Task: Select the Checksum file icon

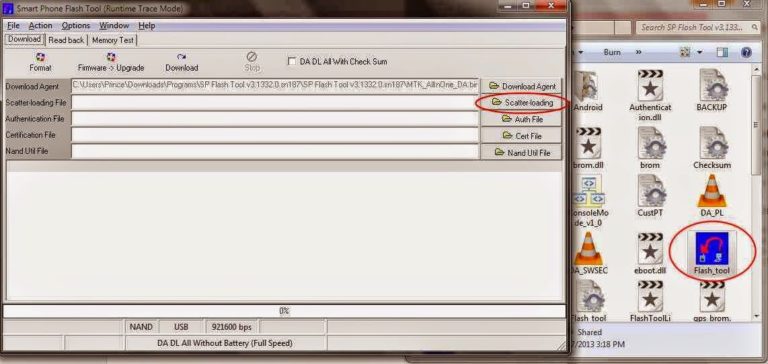Action: (x=712, y=143)
